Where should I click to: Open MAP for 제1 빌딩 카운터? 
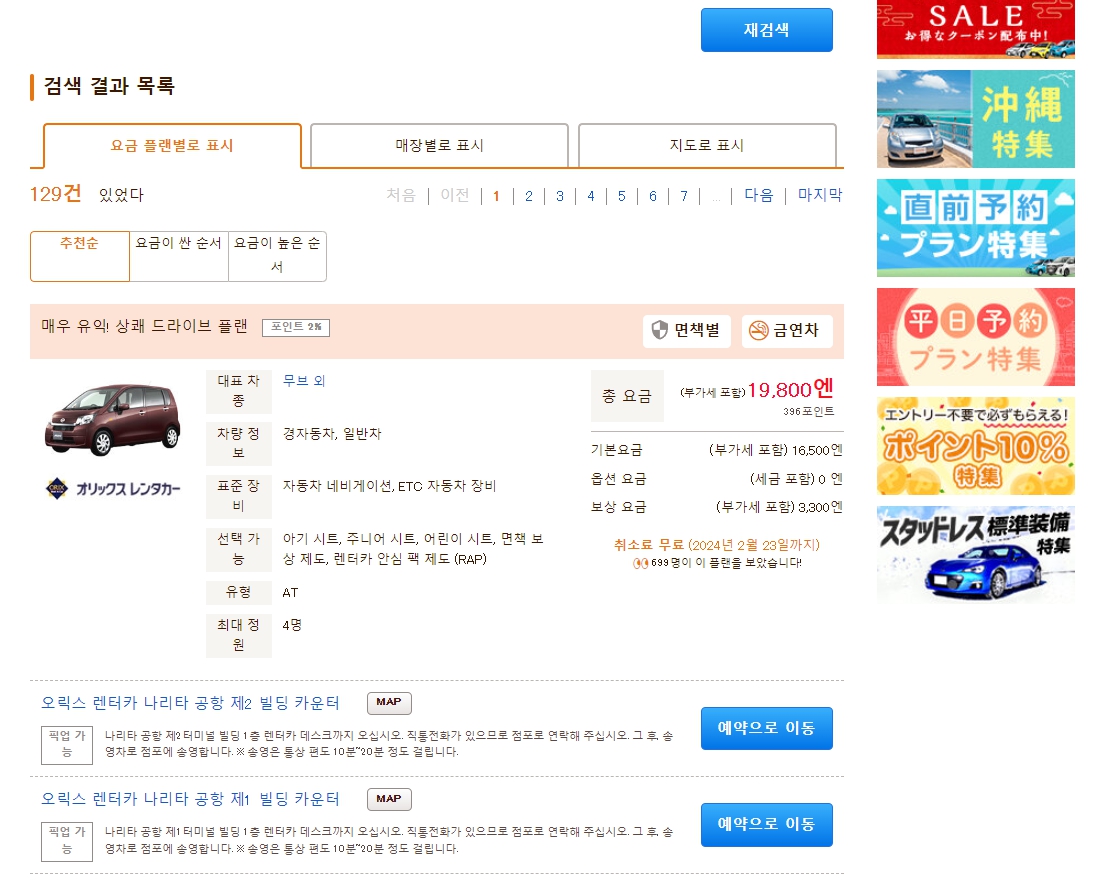pyautogui.click(x=389, y=799)
